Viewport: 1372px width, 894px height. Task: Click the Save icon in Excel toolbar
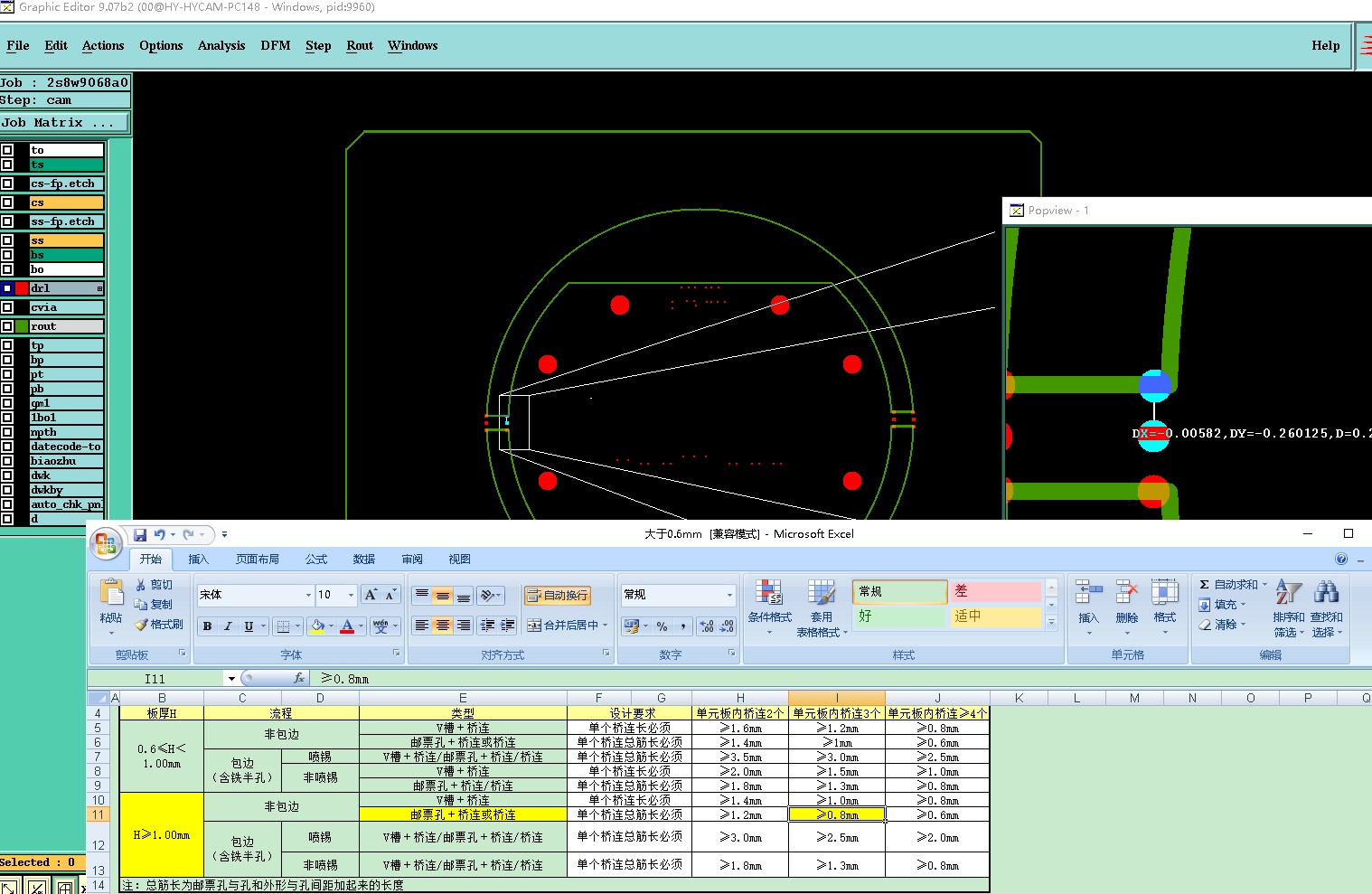(x=140, y=534)
